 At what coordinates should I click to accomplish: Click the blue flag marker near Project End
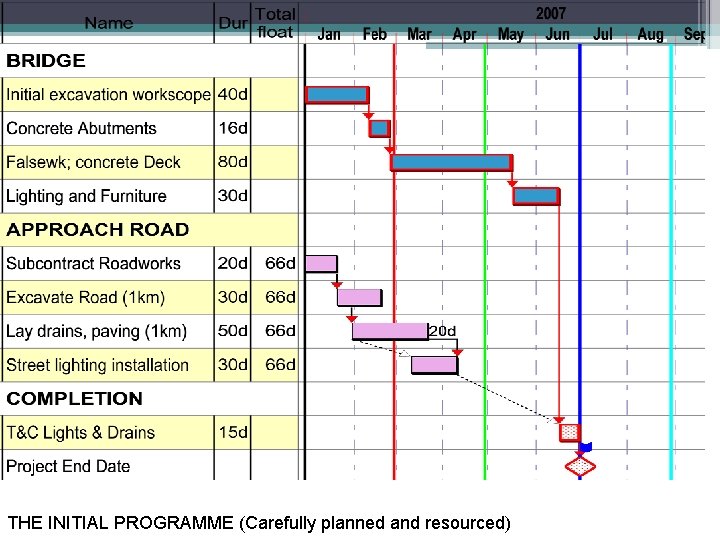coord(586,446)
